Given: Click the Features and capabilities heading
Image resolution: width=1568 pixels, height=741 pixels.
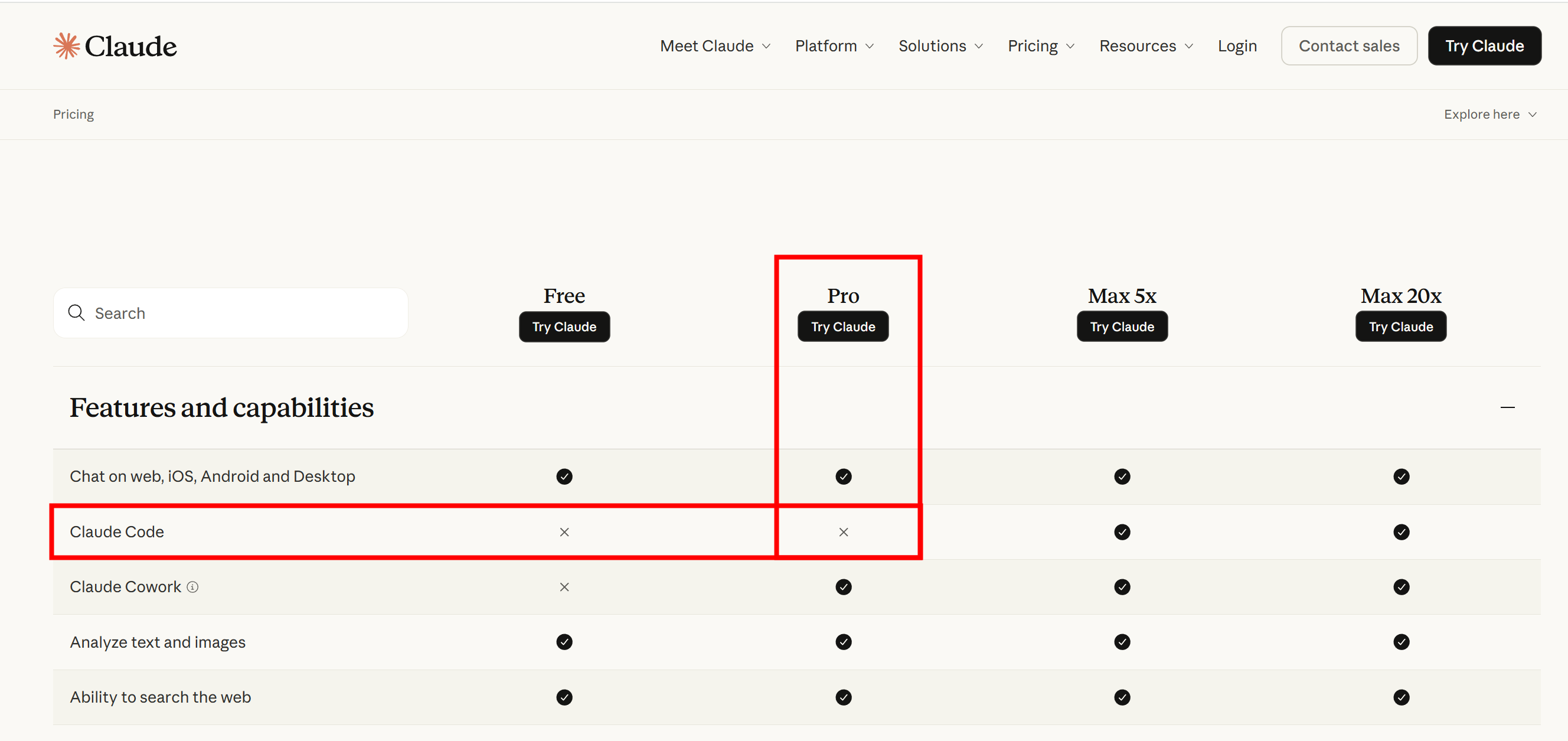Looking at the screenshot, I should point(221,408).
